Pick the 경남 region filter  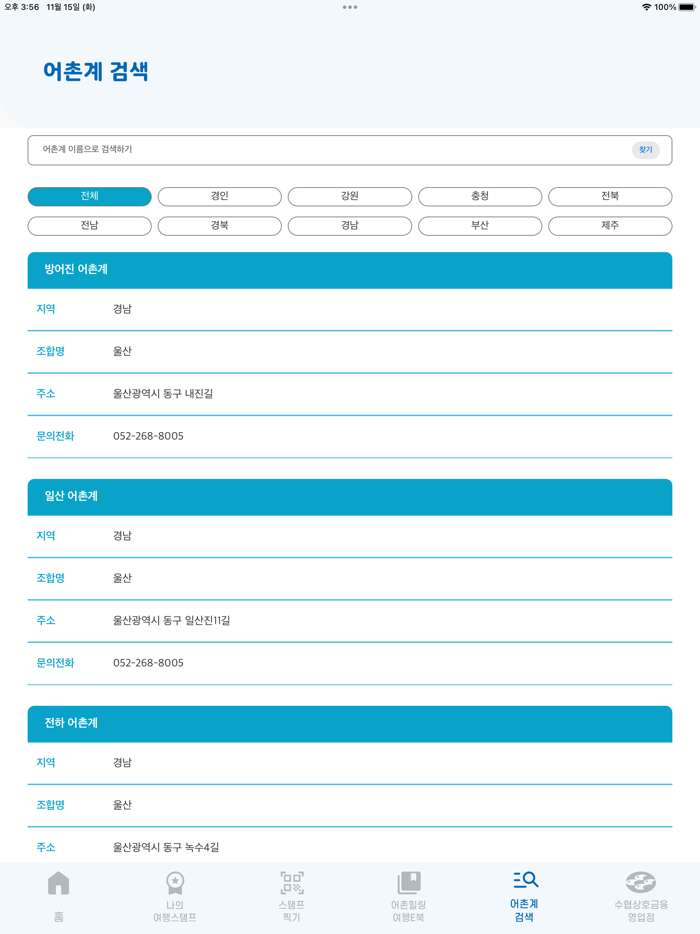coord(350,226)
